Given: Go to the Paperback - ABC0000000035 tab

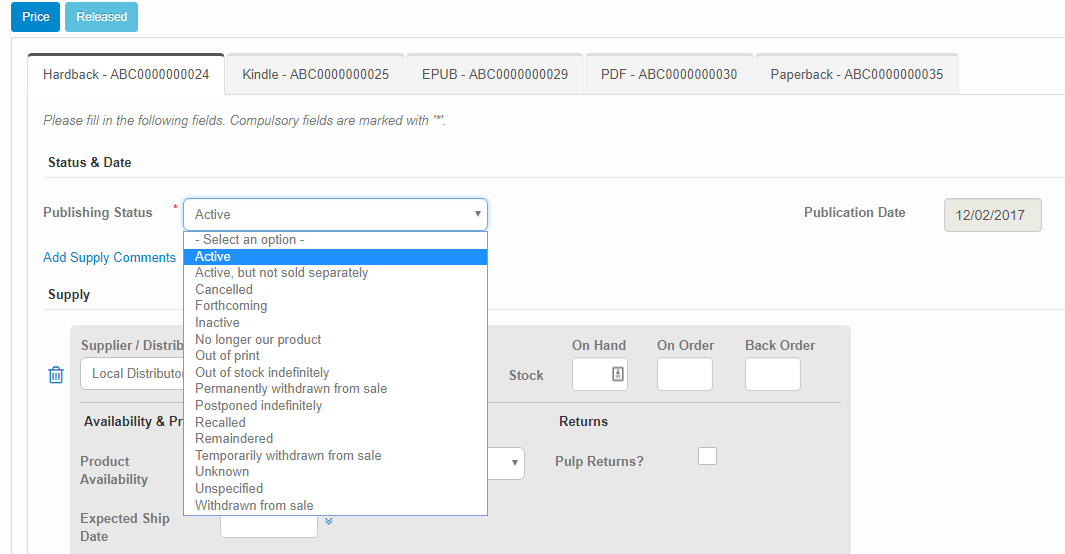Looking at the screenshot, I should point(856,74).
